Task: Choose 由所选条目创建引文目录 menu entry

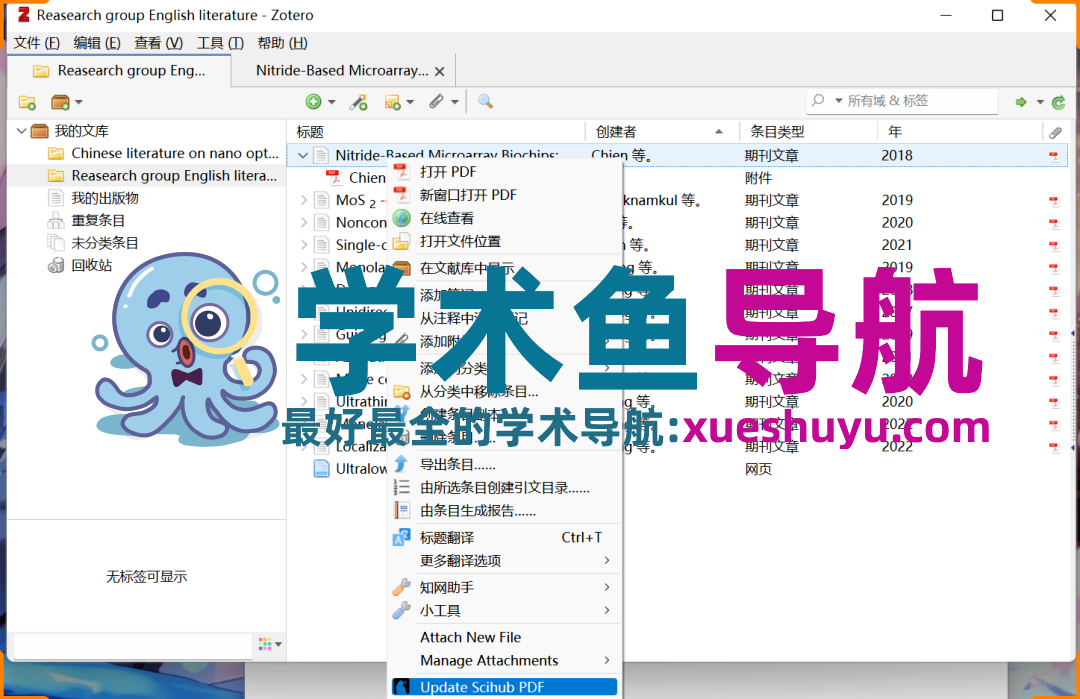Action: pos(505,488)
